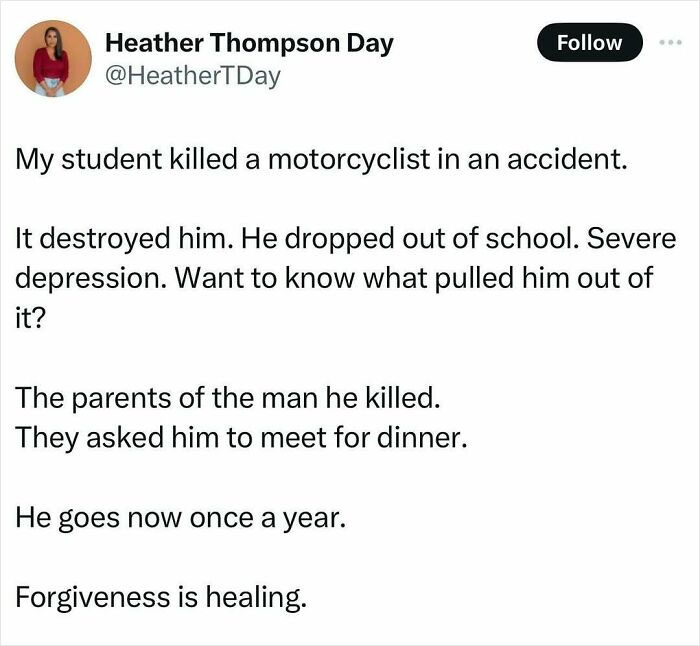Open the Heather Thompson Day display name

click(x=249, y=43)
